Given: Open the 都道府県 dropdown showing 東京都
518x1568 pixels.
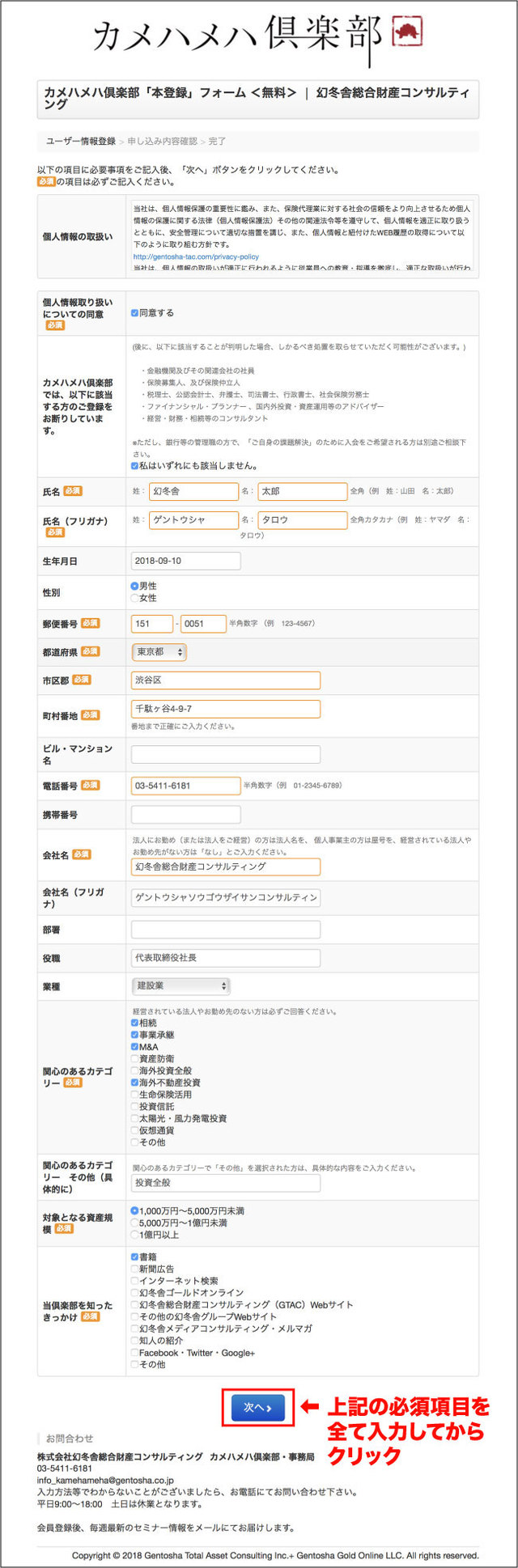Looking at the screenshot, I should point(159,652).
